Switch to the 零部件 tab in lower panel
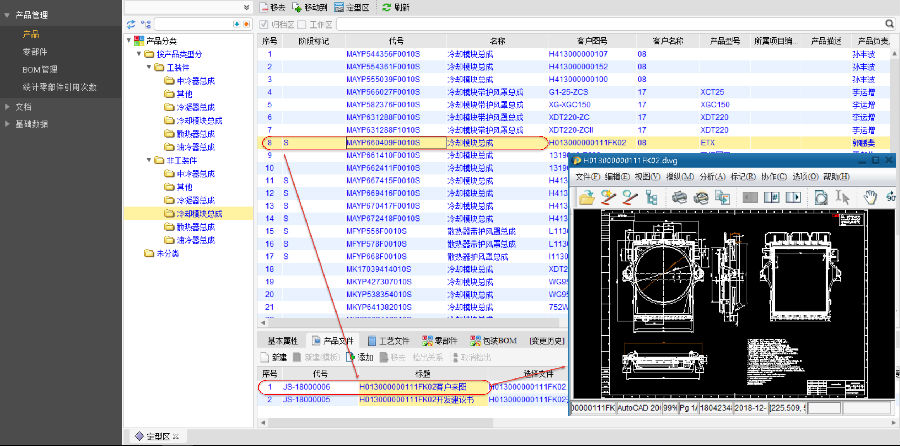This screenshot has width=900, height=446. point(440,340)
